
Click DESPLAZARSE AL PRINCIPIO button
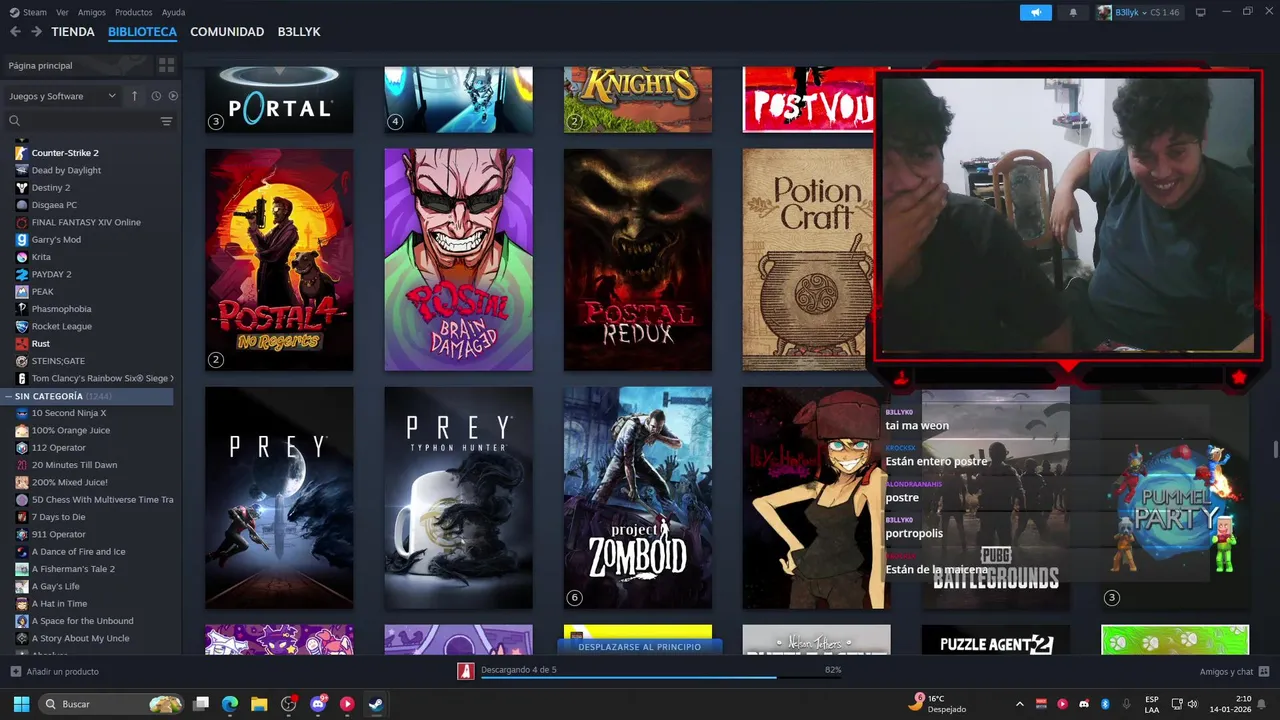click(x=639, y=647)
